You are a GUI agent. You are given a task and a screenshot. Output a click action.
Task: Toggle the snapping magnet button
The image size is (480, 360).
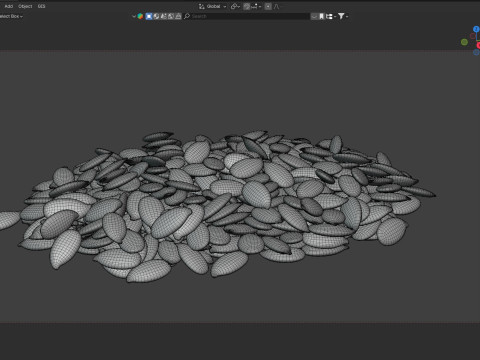point(247,6)
